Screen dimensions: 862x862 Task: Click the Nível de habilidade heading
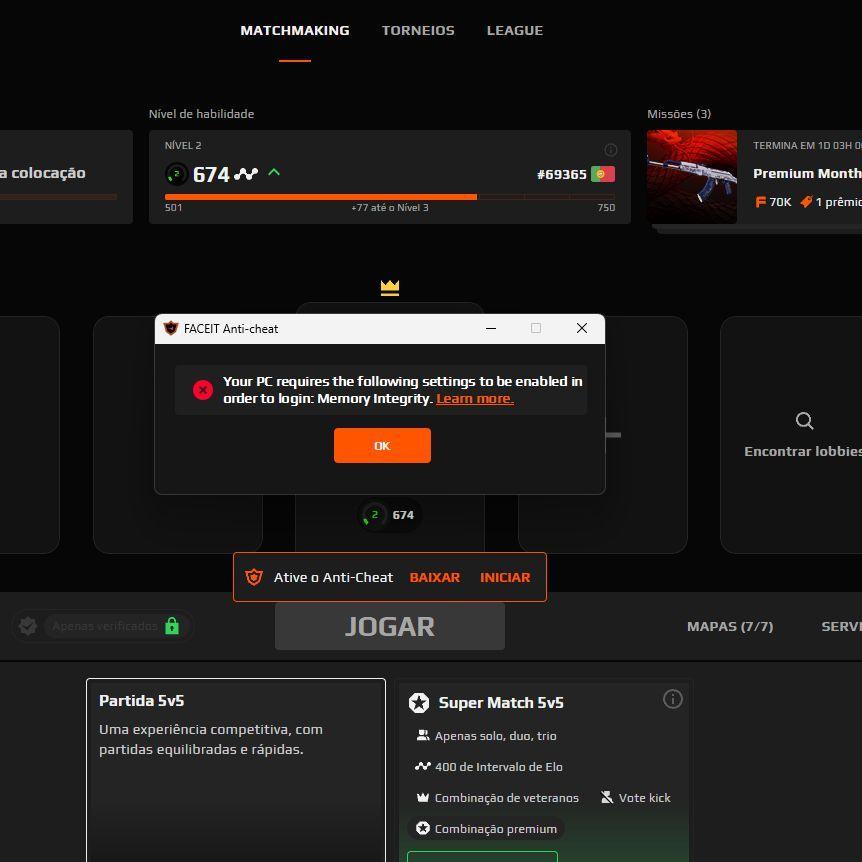(201, 114)
